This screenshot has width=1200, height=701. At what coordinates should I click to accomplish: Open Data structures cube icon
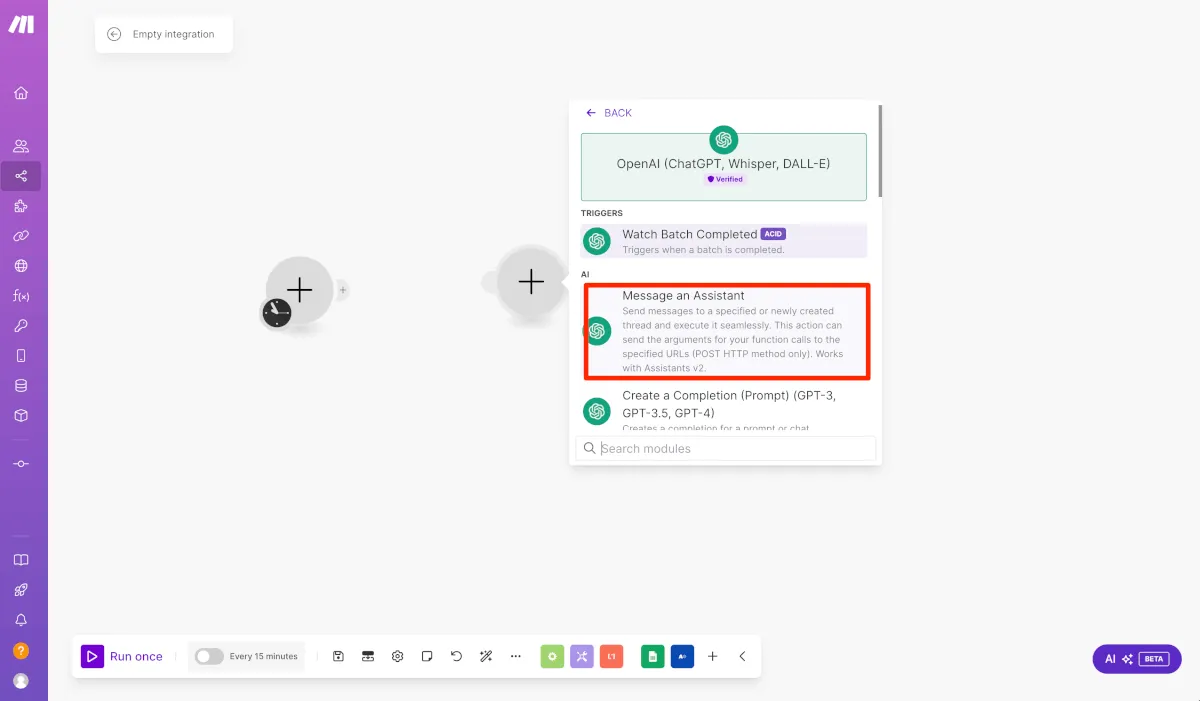tap(21, 416)
